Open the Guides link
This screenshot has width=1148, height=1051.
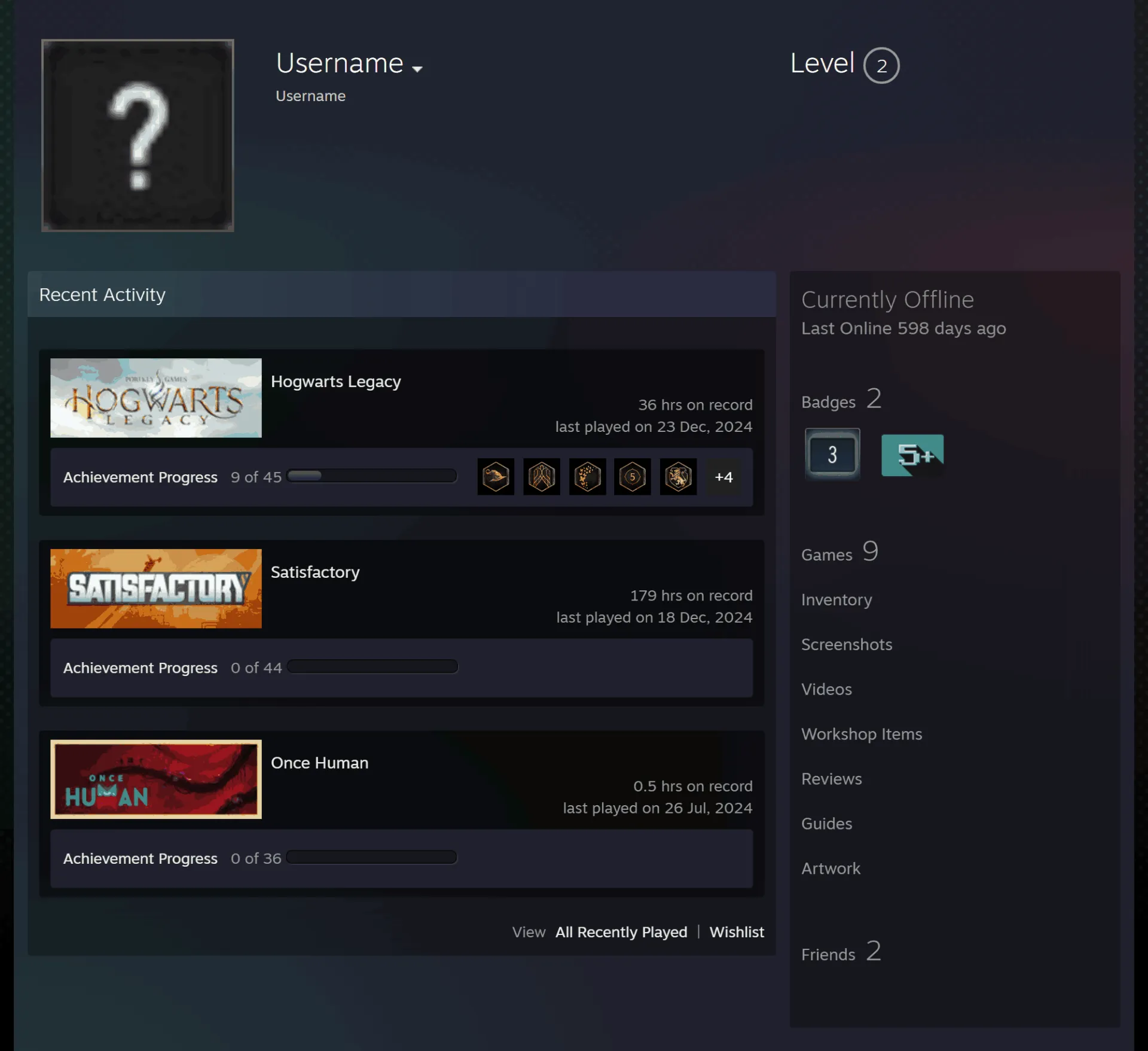(x=826, y=824)
